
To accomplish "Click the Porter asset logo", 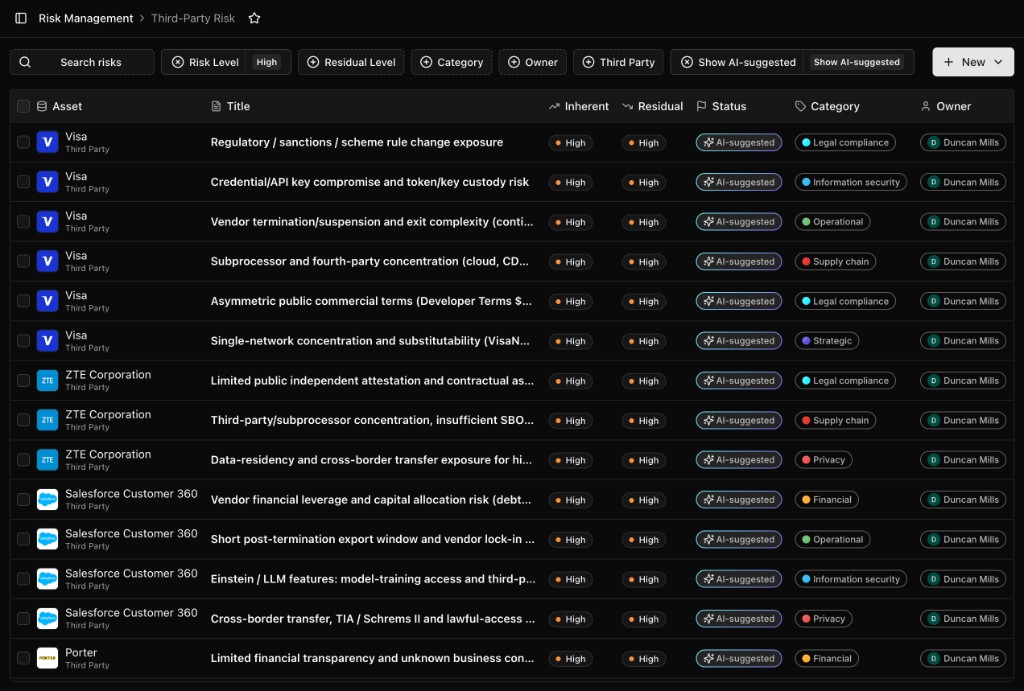I will click(47, 658).
